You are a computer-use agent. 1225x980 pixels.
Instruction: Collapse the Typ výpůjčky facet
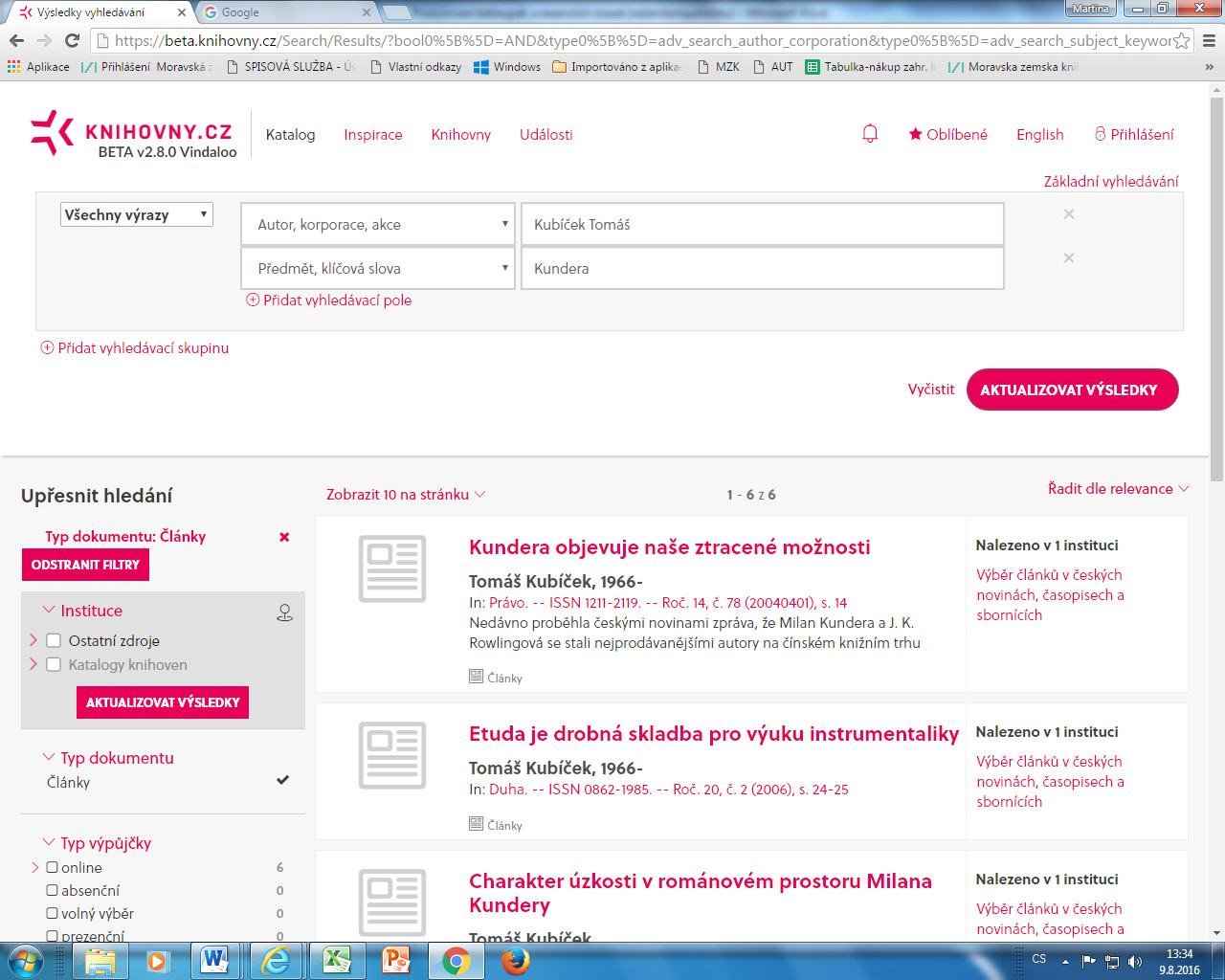tap(97, 843)
